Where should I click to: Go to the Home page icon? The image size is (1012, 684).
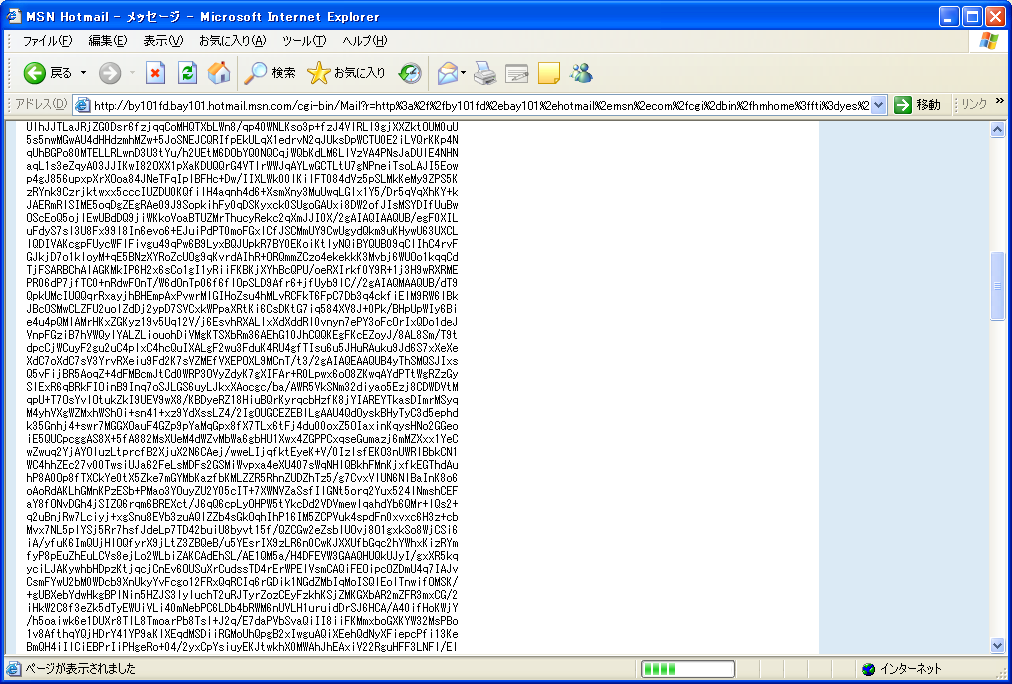tap(219, 73)
